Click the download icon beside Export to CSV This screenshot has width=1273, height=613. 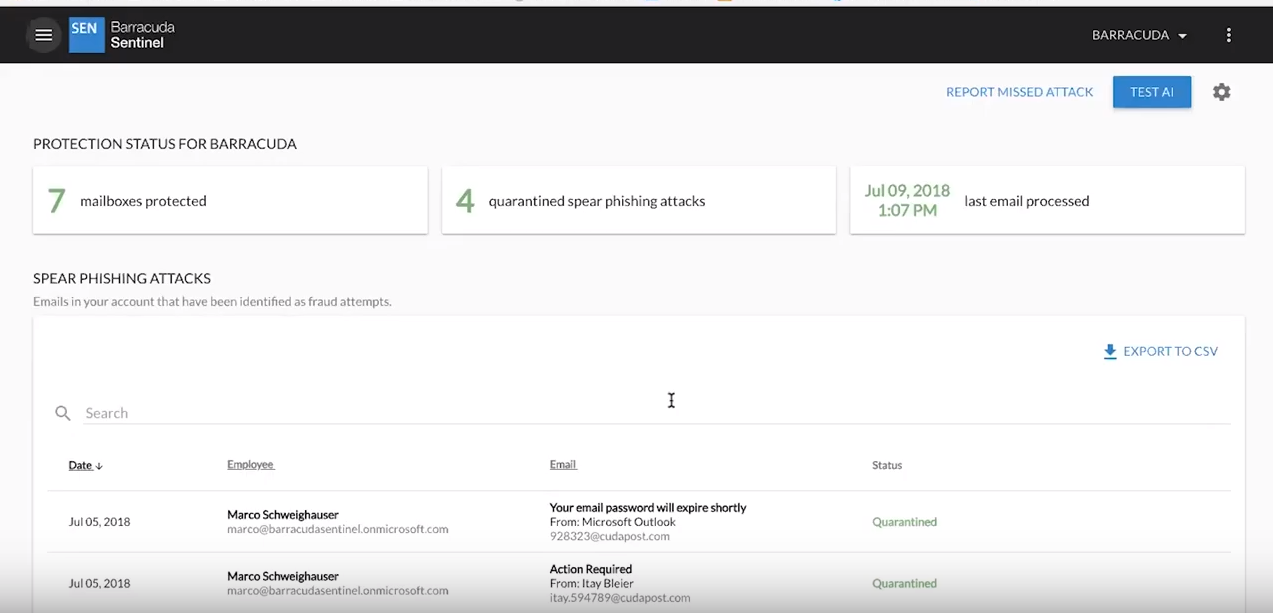tap(1109, 351)
